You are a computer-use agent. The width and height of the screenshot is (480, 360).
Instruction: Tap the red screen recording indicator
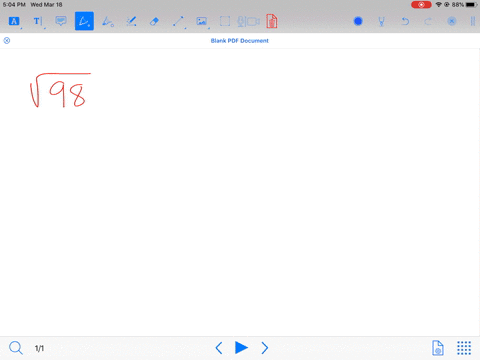pyautogui.click(x=421, y=5)
